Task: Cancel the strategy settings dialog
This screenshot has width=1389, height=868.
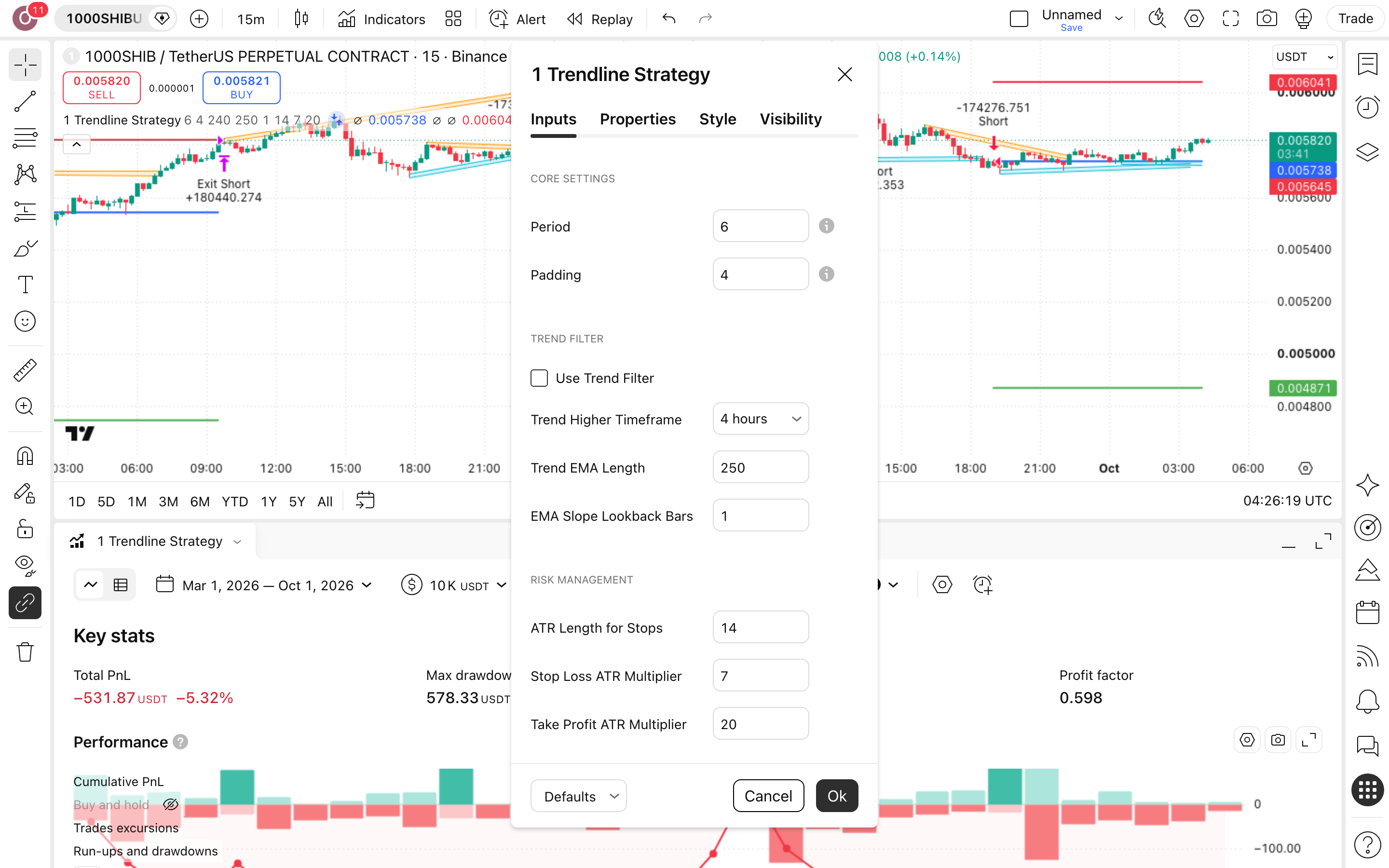Action: click(768, 796)
